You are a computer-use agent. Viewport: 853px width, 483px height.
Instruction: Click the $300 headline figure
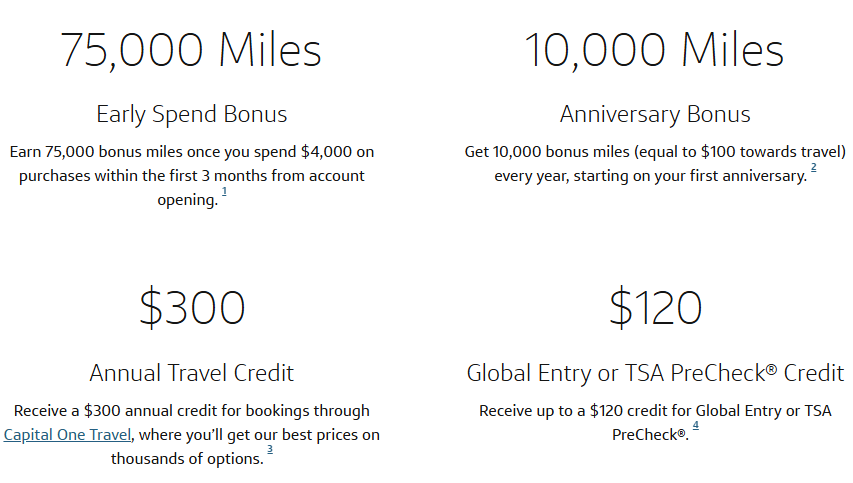coord(191,308)
